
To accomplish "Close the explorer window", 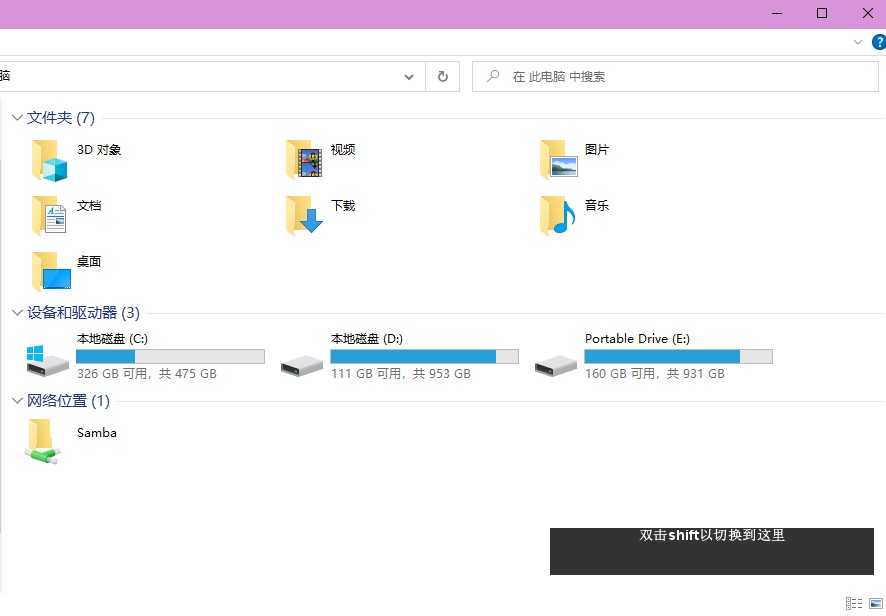I will [867, 13].
